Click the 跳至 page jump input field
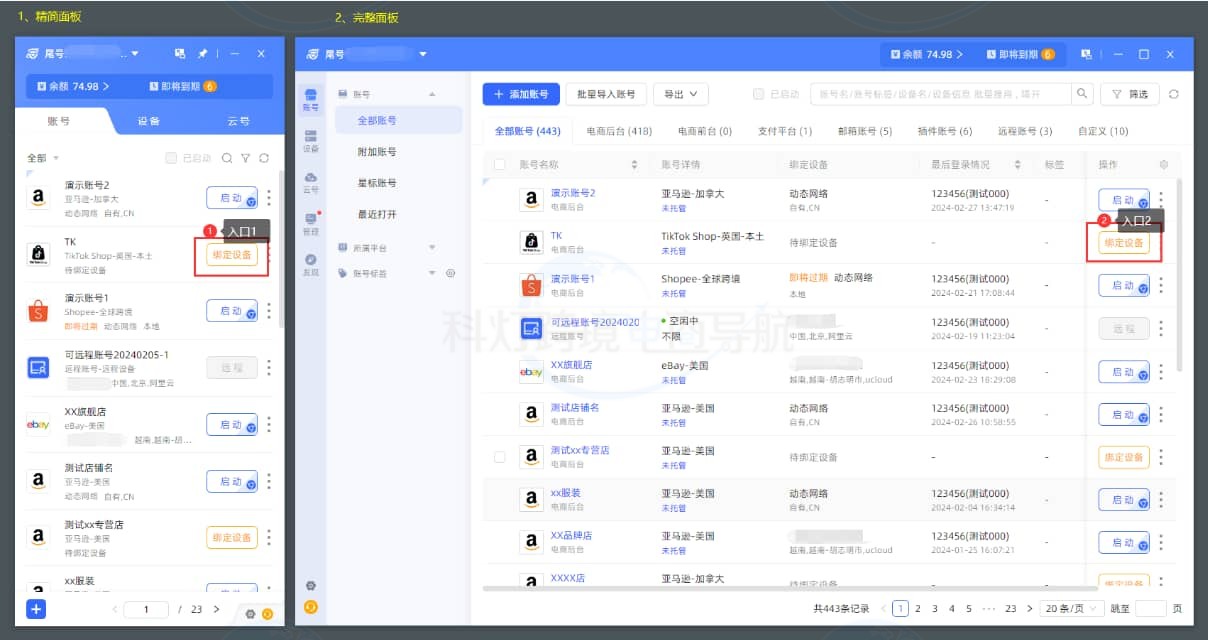This screenshot has height=640, width=1208. [x=1151, y=607]
